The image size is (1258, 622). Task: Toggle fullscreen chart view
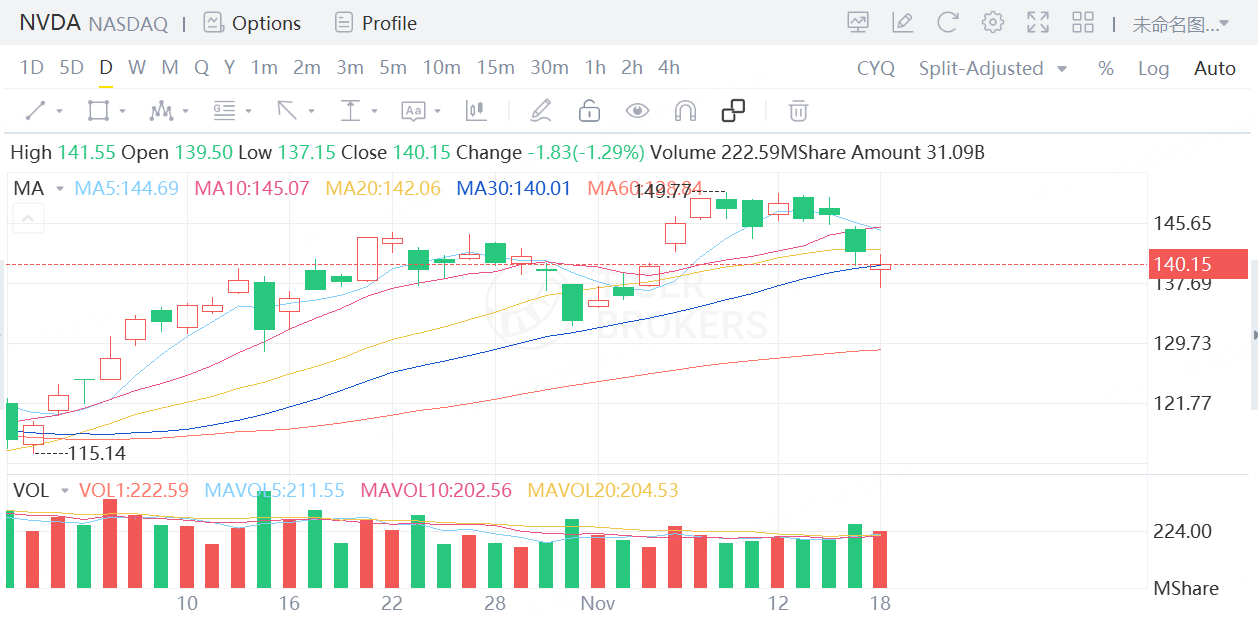click(x=1037, y=22)
